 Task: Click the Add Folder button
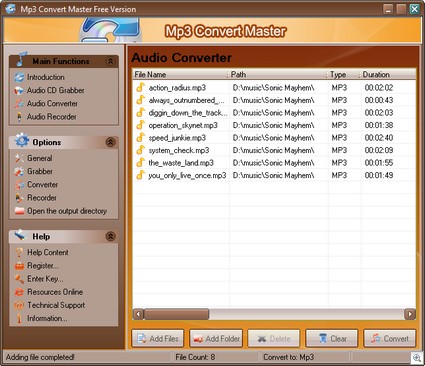pos(216,339)
